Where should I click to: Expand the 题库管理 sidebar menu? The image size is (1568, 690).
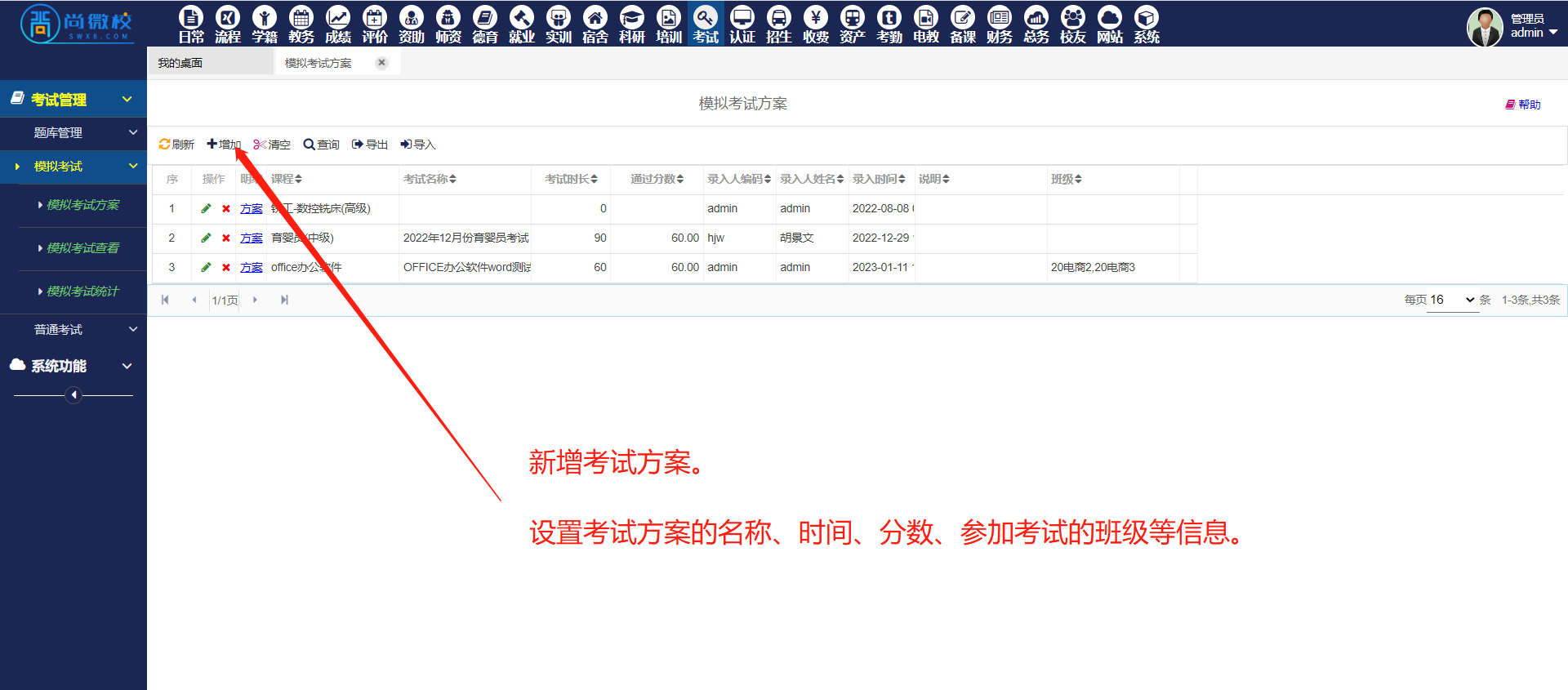73,132
